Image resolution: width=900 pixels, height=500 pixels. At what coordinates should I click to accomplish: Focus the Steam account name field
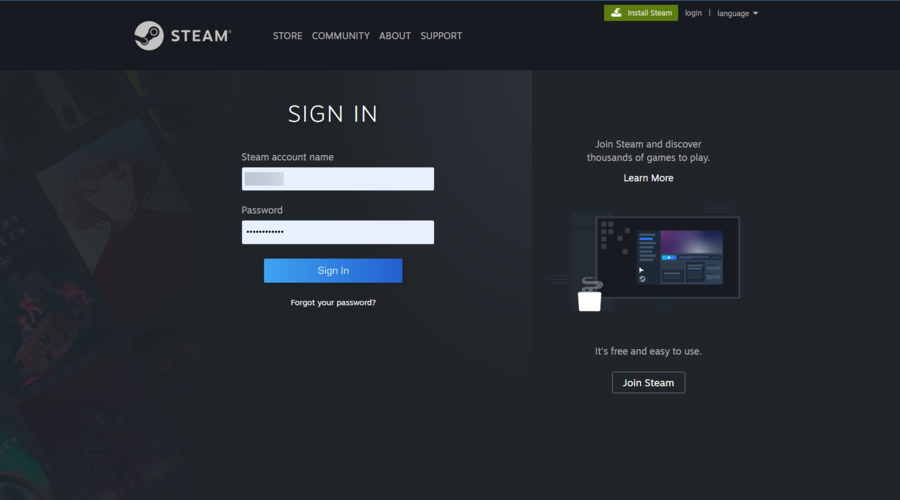tap(338, 179)
